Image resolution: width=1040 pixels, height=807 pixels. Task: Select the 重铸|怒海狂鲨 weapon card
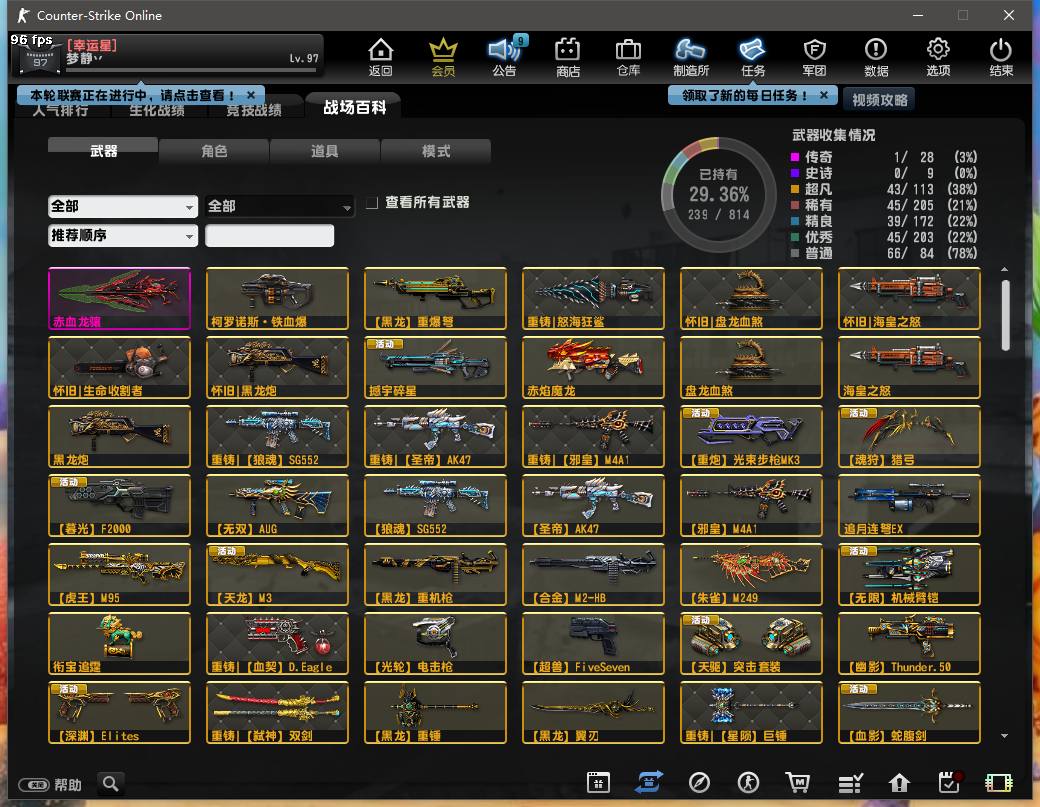click(593, 298)
